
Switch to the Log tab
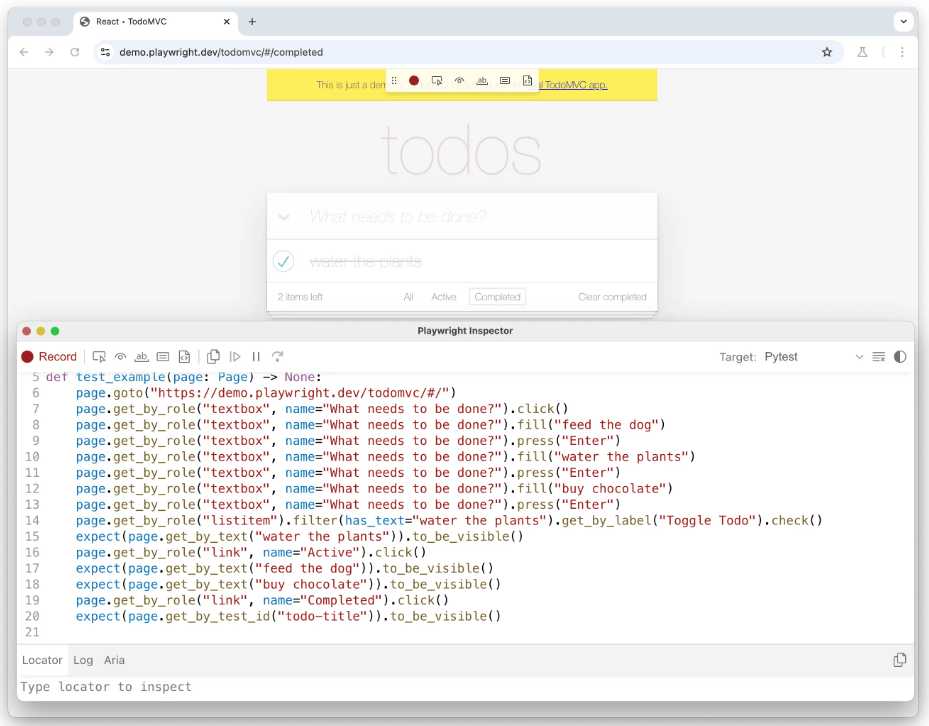(x=83, y=660)
